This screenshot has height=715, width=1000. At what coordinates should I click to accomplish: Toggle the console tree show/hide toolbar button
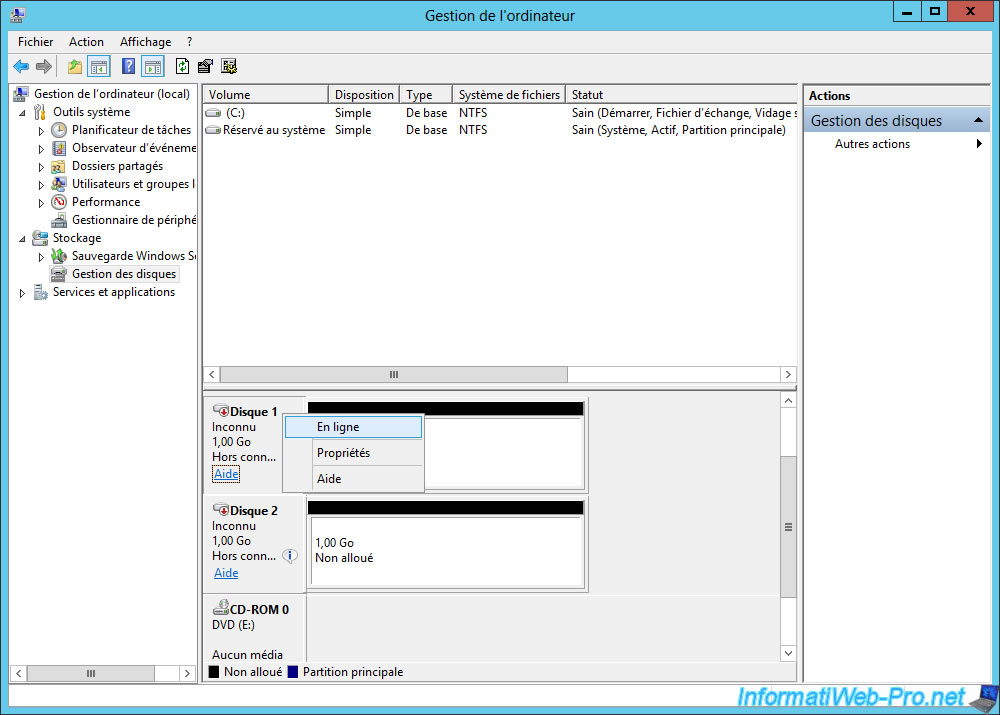click(99, 67)
